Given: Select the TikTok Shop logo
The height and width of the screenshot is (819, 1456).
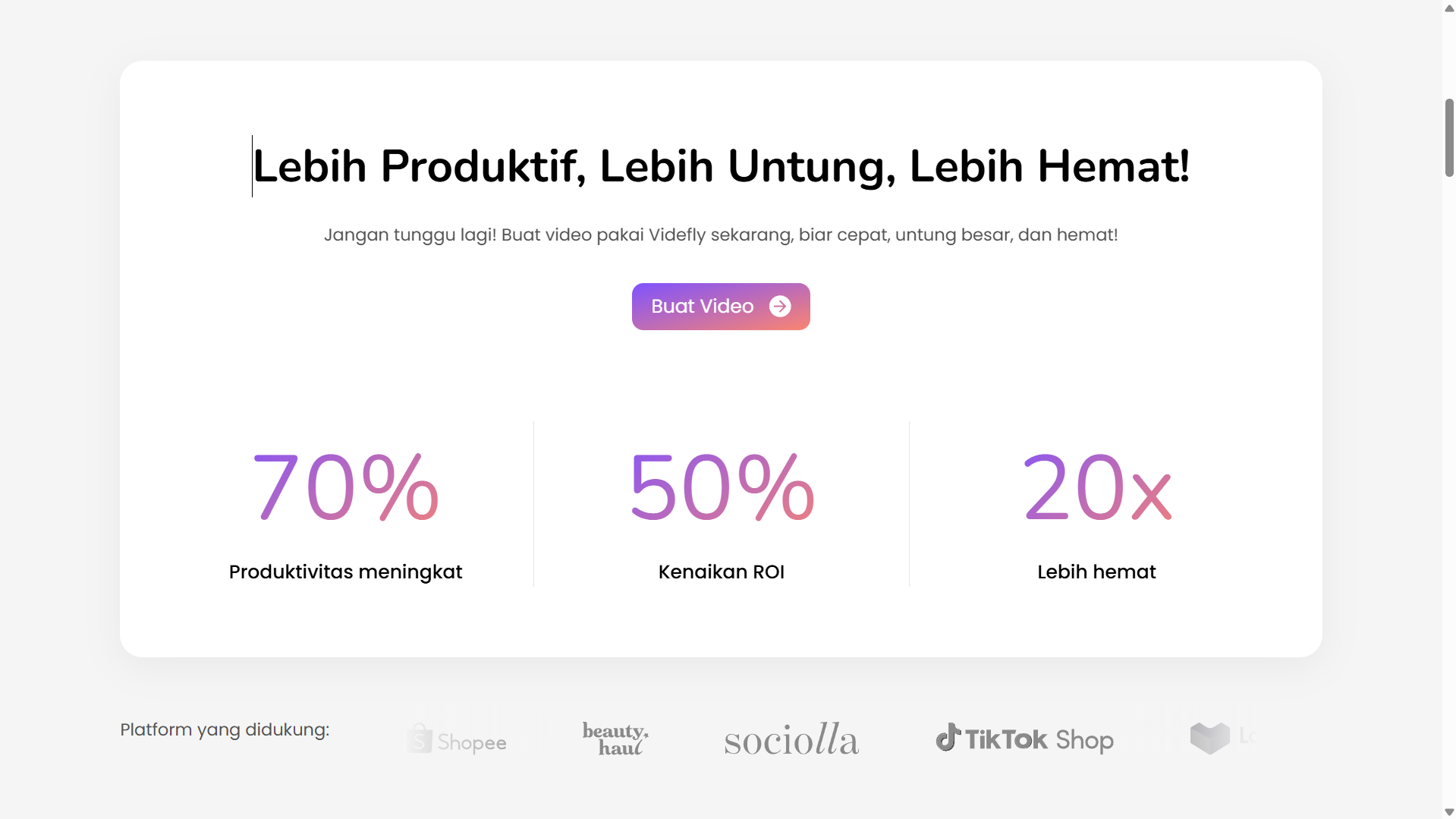Looking at the screenshot, I should (1024, 739).
